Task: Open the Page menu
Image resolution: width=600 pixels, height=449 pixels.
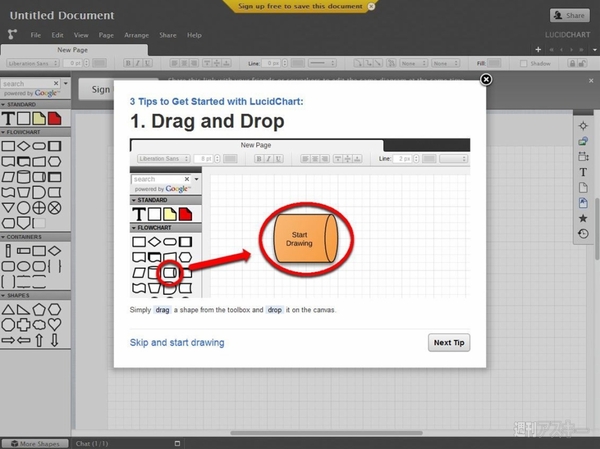Action: coord(106,35)
